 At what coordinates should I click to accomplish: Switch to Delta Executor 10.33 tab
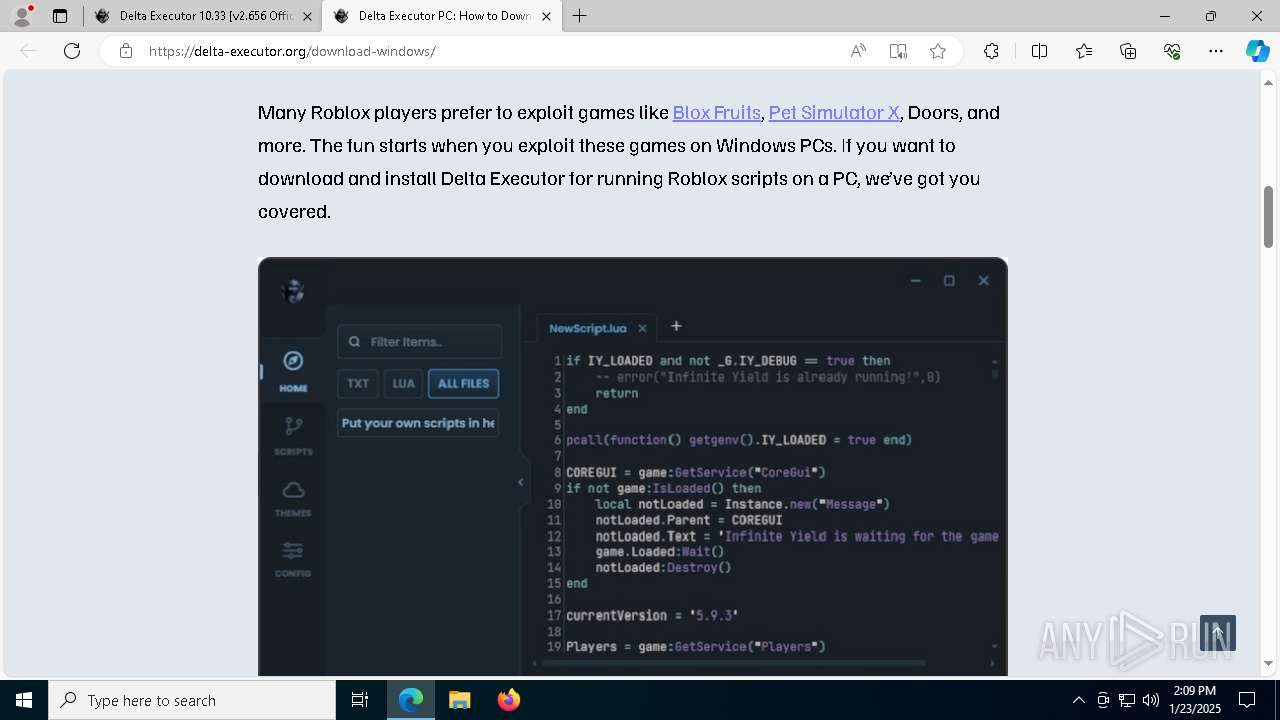pos(202,16)
